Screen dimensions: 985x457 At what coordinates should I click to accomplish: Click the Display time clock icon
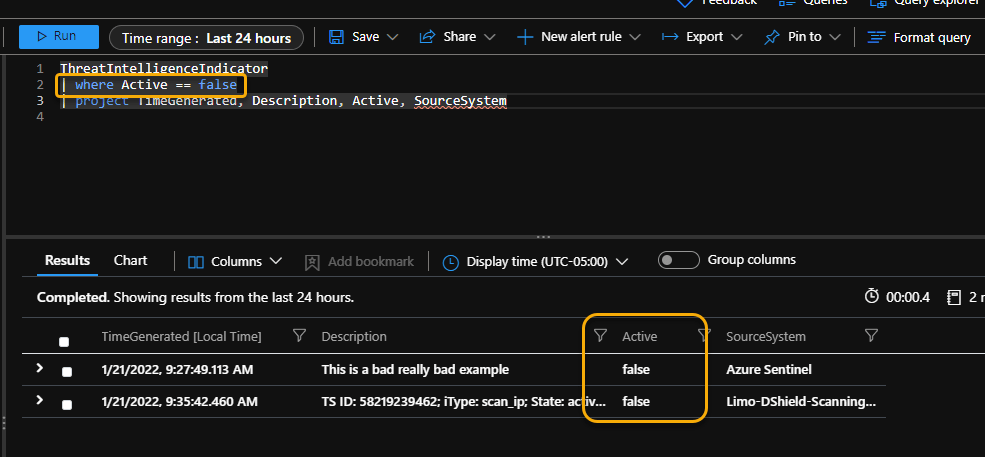click(450, 262)
